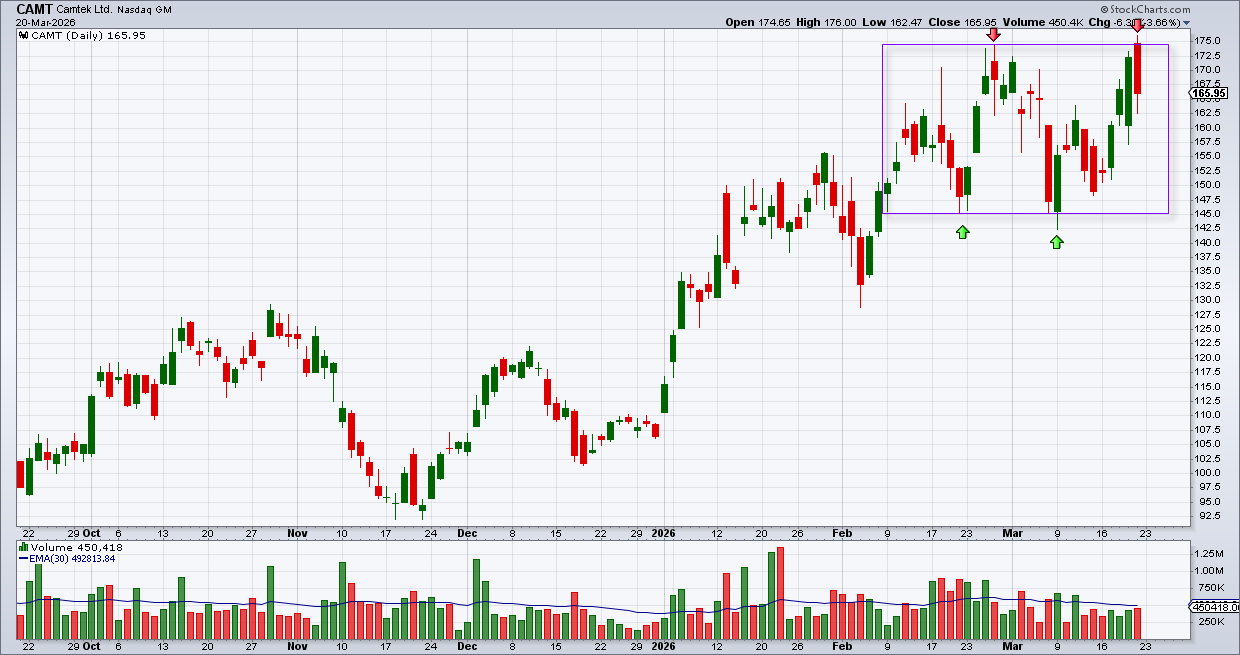Click the Volume 450,418 legend text
1240x655 pixels.
pyautogui.click(x=76, y=547)
